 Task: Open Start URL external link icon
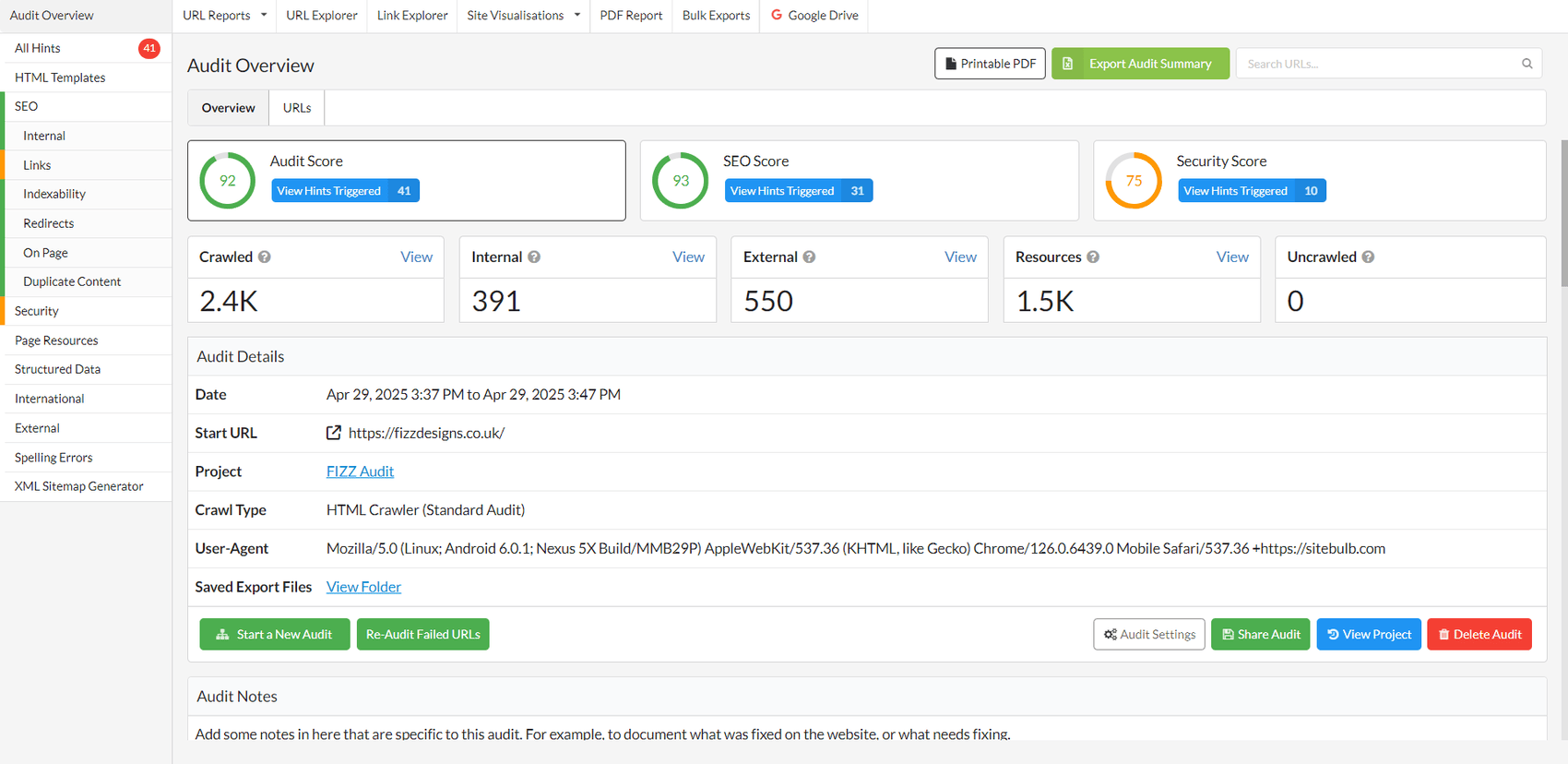click(334, 433)
